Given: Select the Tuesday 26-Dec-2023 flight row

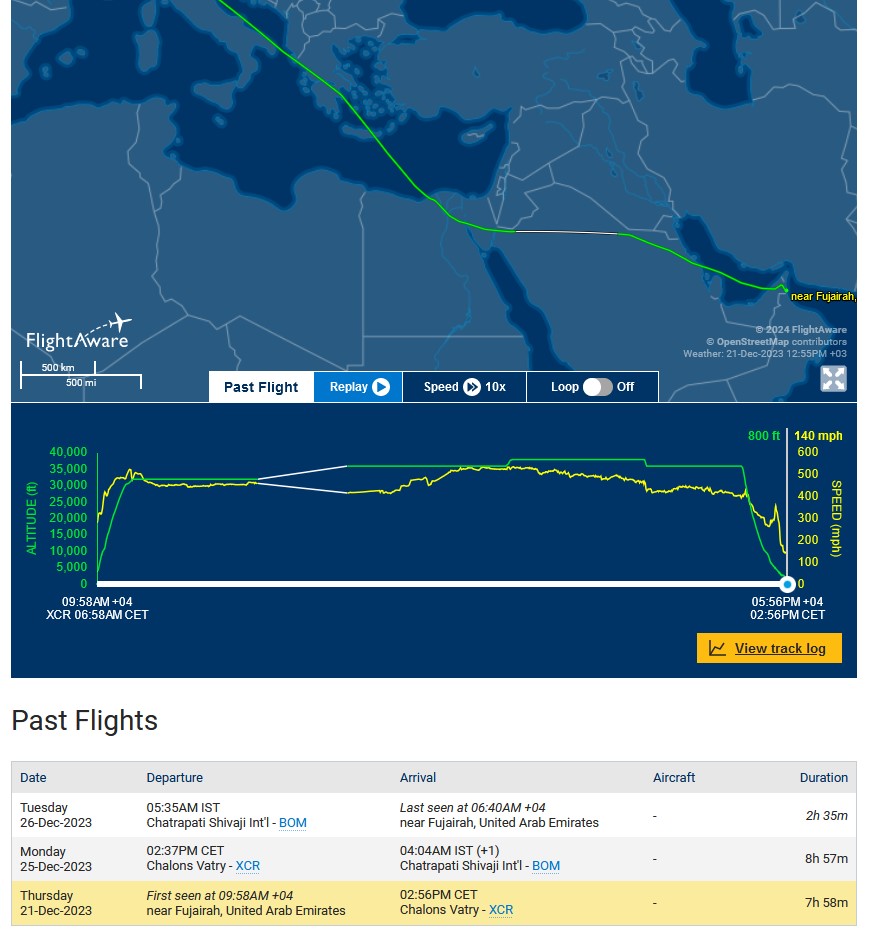Looking at the screenshot, I should 434,815.
